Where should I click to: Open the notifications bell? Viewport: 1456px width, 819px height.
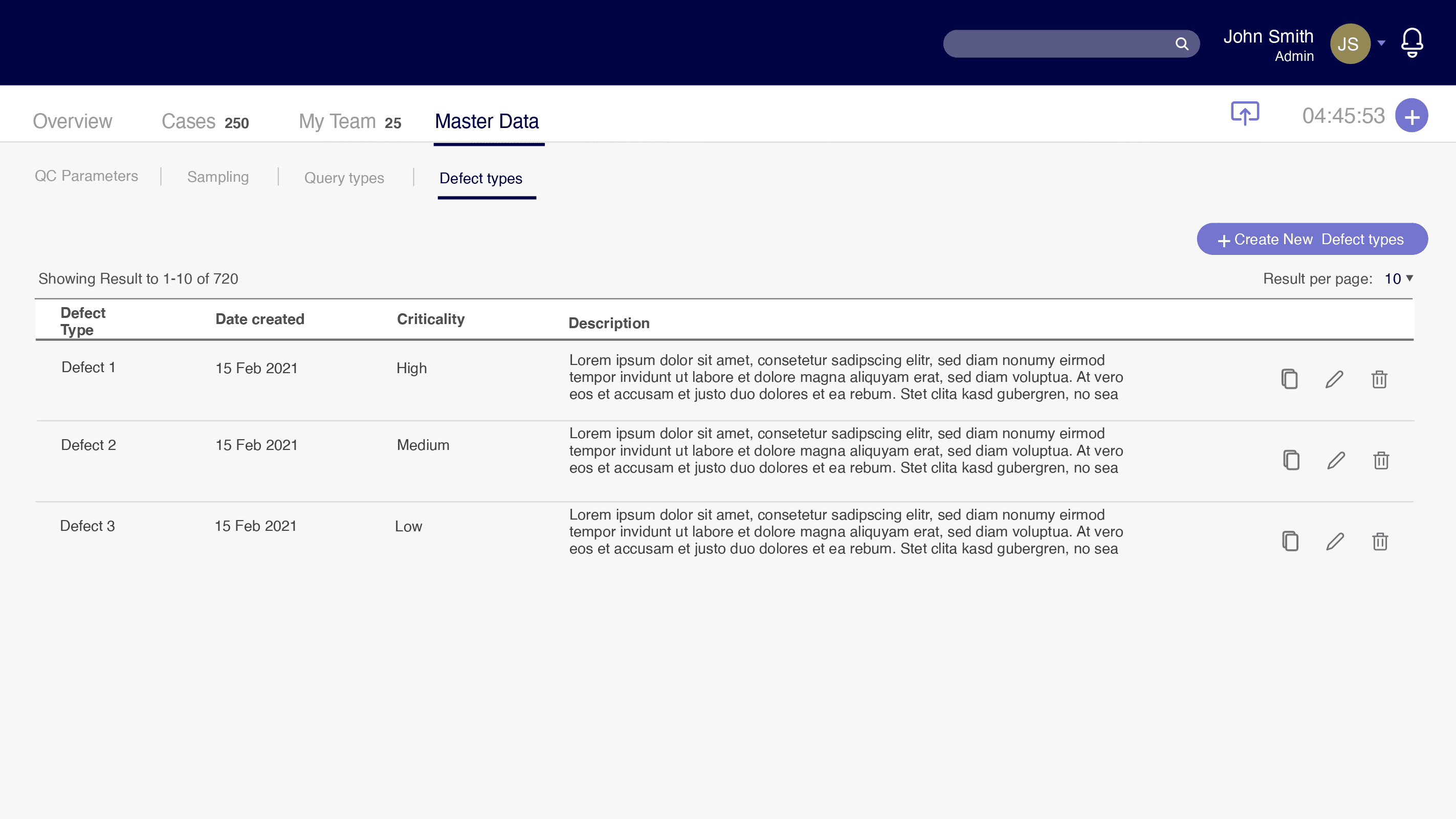[x=1411, y=42]
